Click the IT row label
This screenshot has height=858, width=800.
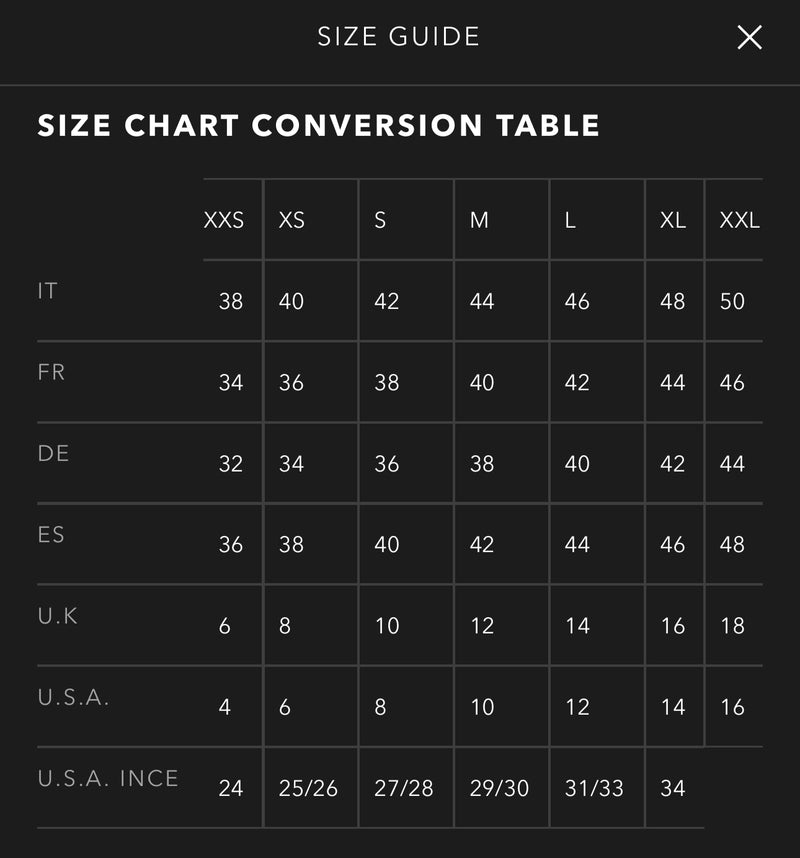pyautogui.click(x=48, y=291)
